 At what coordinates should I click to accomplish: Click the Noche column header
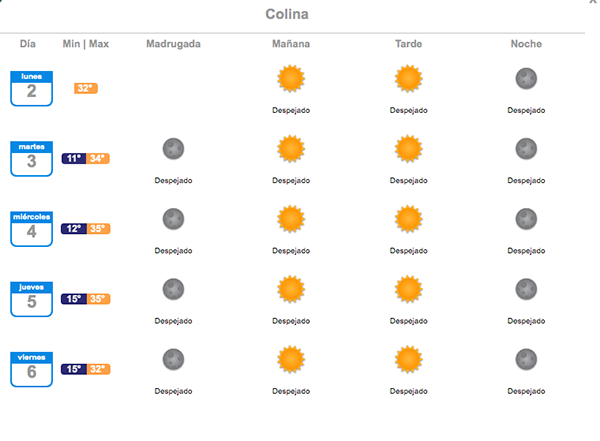point(526,44)
